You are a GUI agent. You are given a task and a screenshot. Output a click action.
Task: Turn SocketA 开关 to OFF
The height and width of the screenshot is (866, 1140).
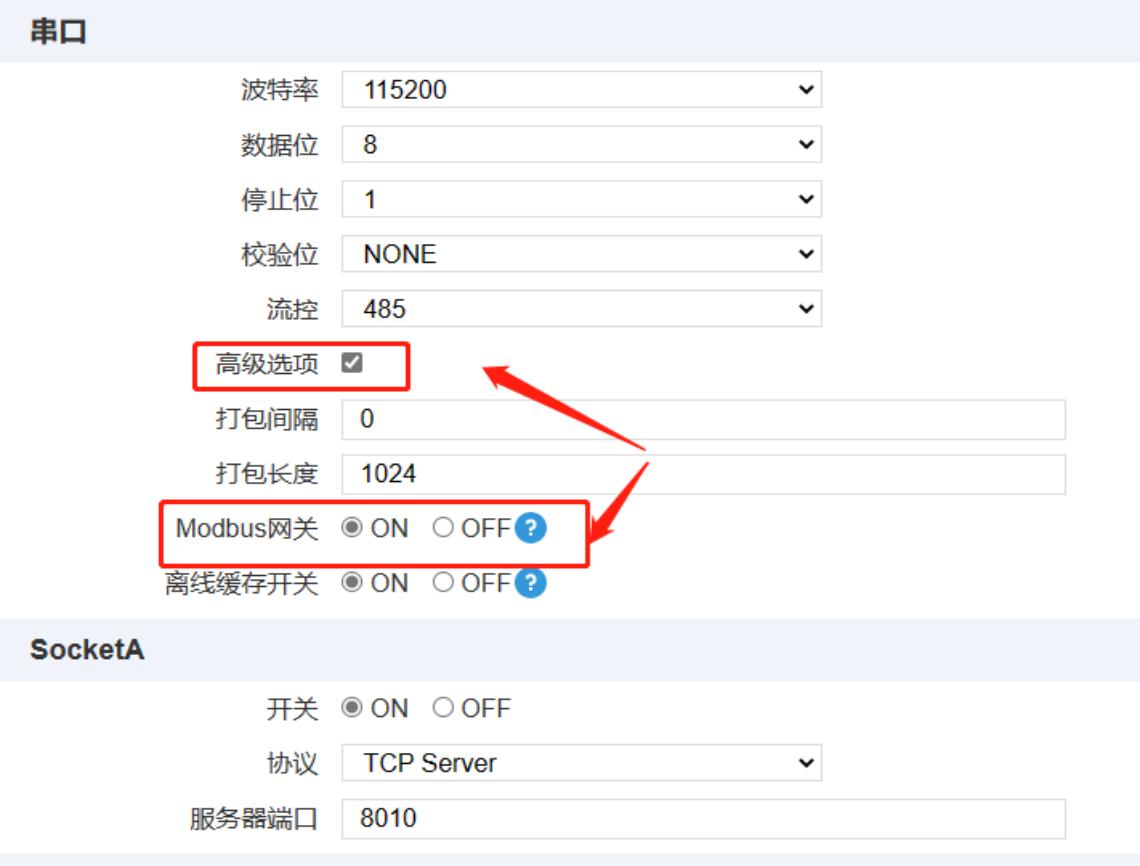pyautogui.click(x=443, y=709)
